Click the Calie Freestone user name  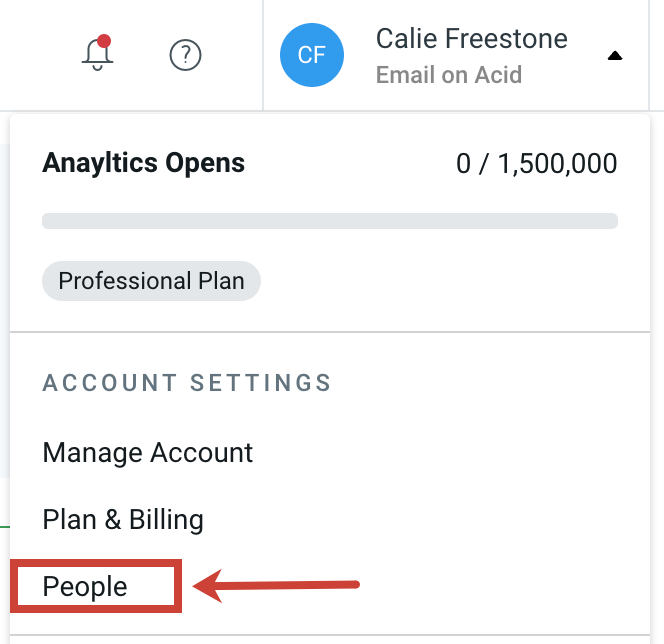pyautogui.click(x=471, y=39)
